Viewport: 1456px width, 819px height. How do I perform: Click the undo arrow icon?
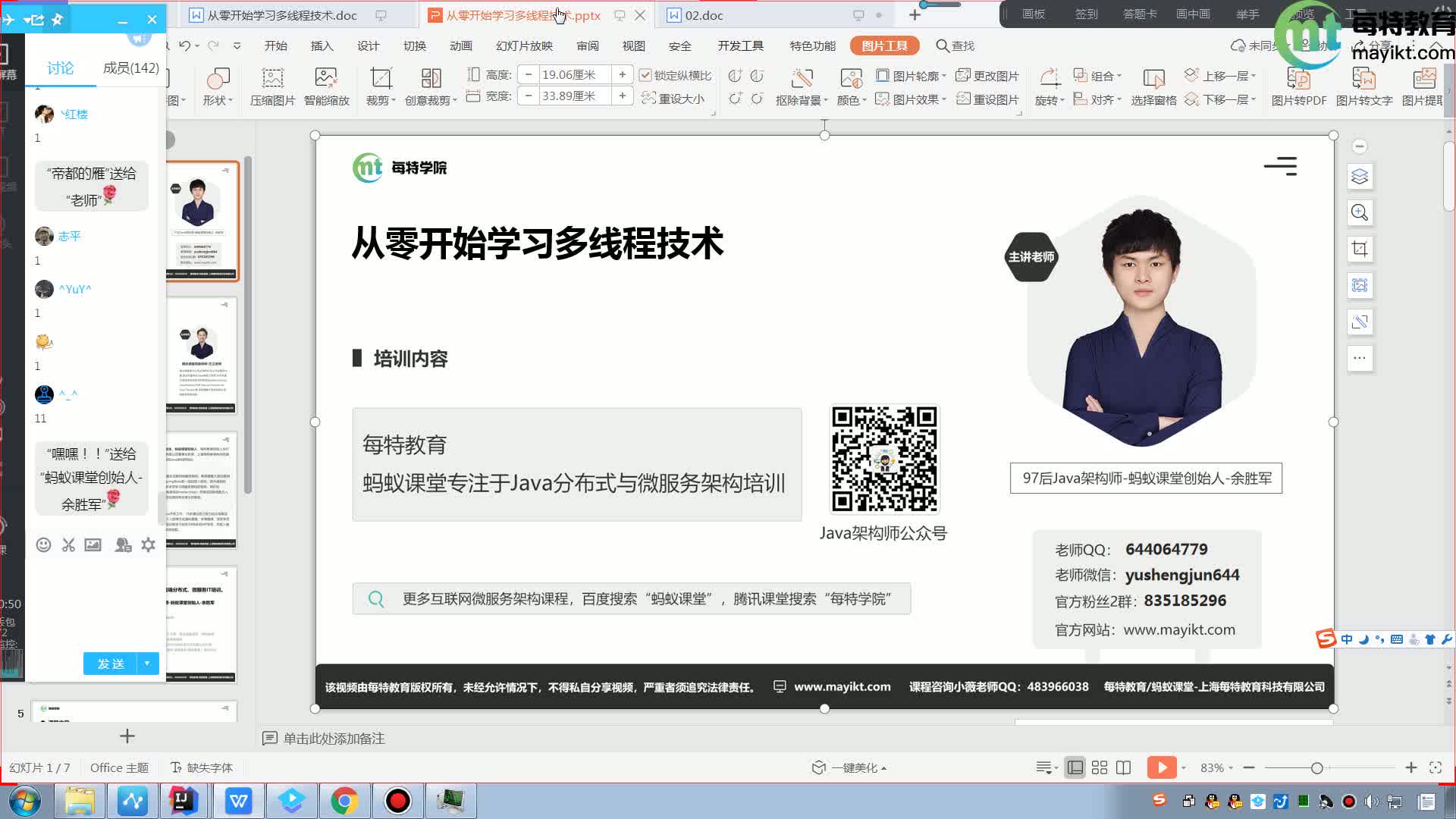184,45
